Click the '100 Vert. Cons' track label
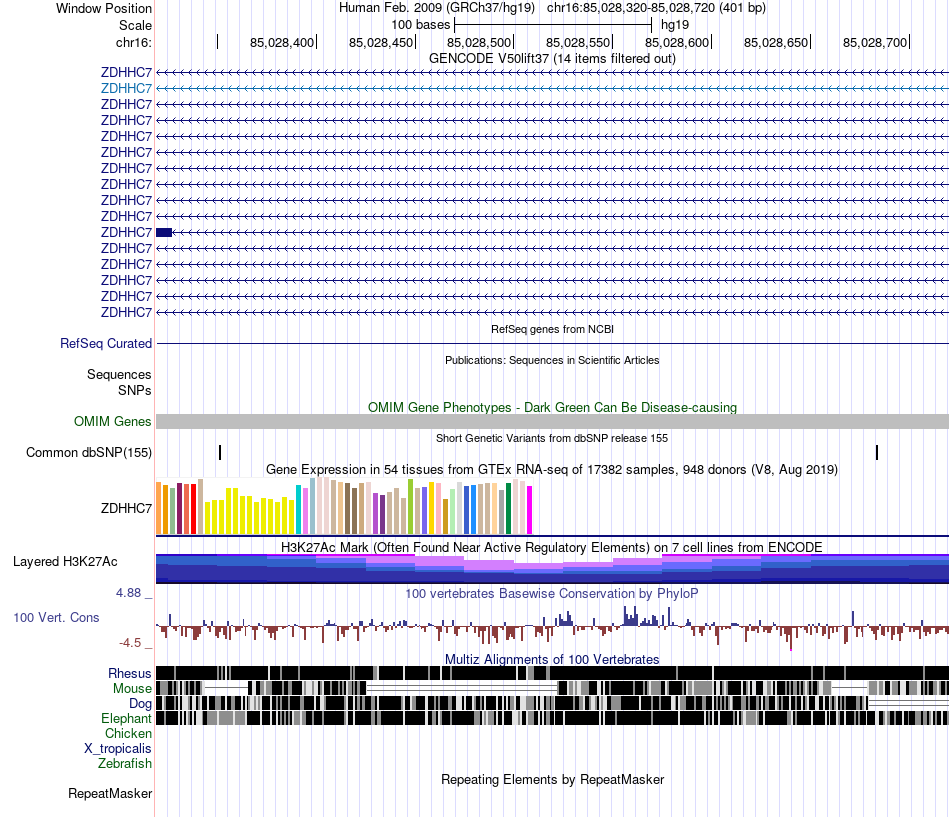This screenshot has height=817, width=950. pyautogui.click(x=56, y=617)
